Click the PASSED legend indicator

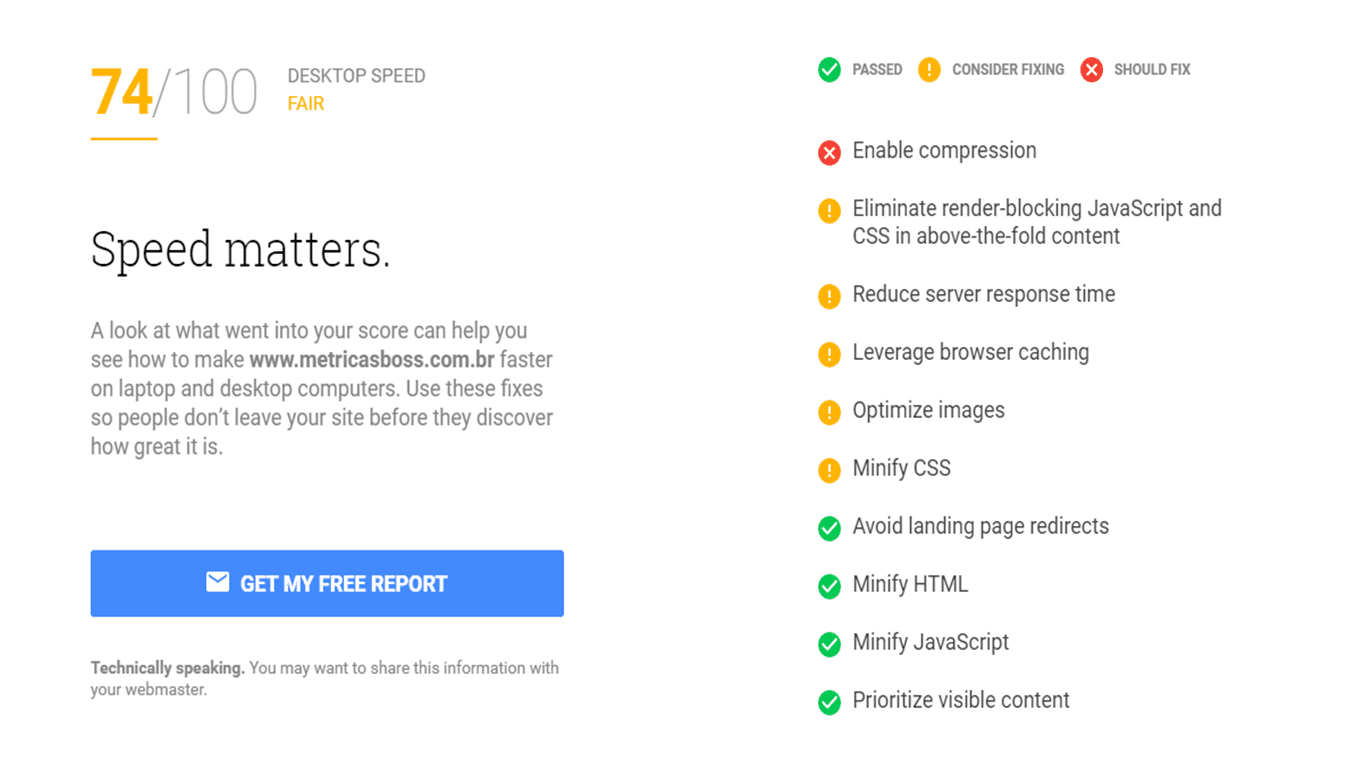coord(829,69)
